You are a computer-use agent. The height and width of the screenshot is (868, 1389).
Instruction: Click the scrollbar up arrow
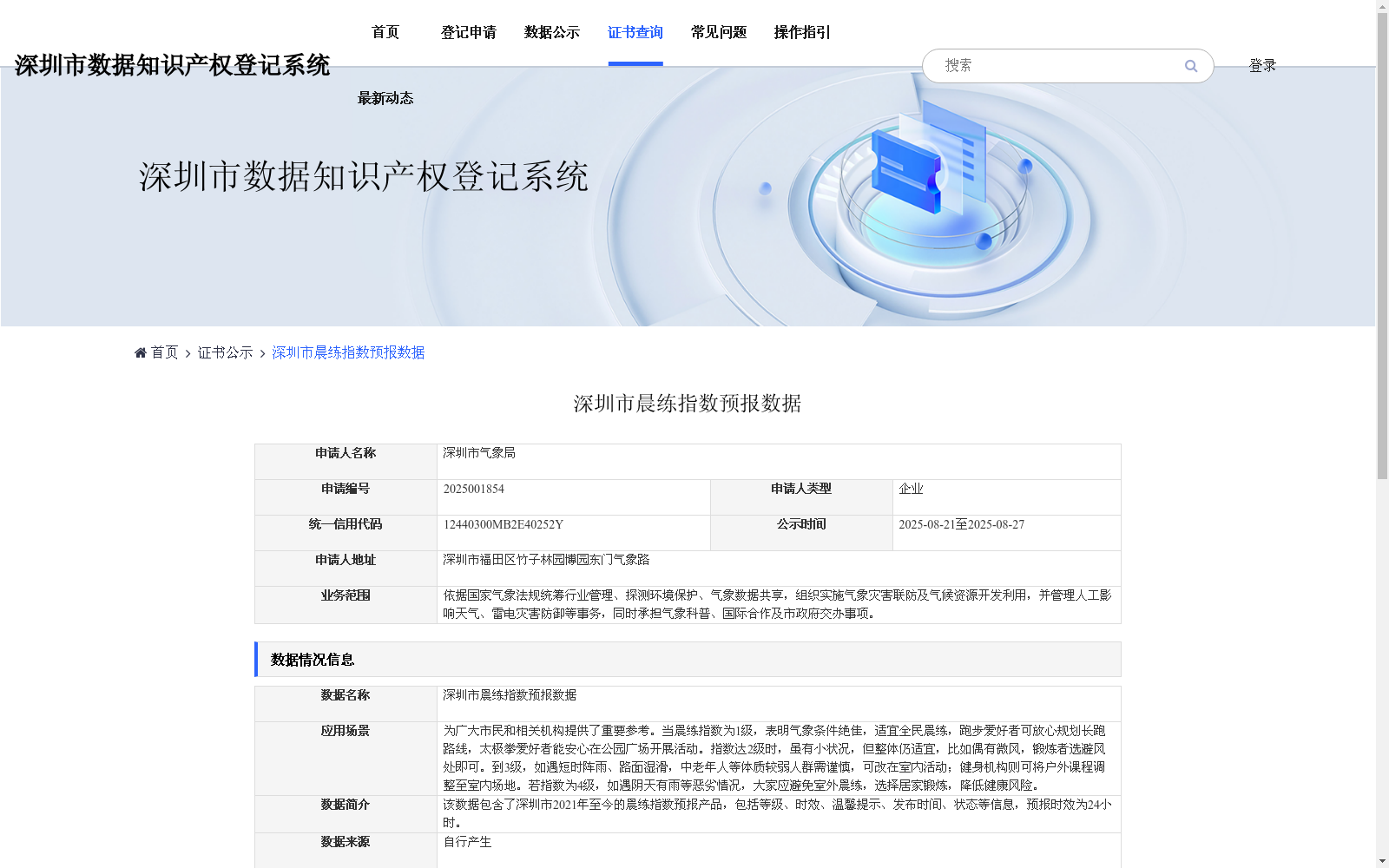tap(1382, 6)
